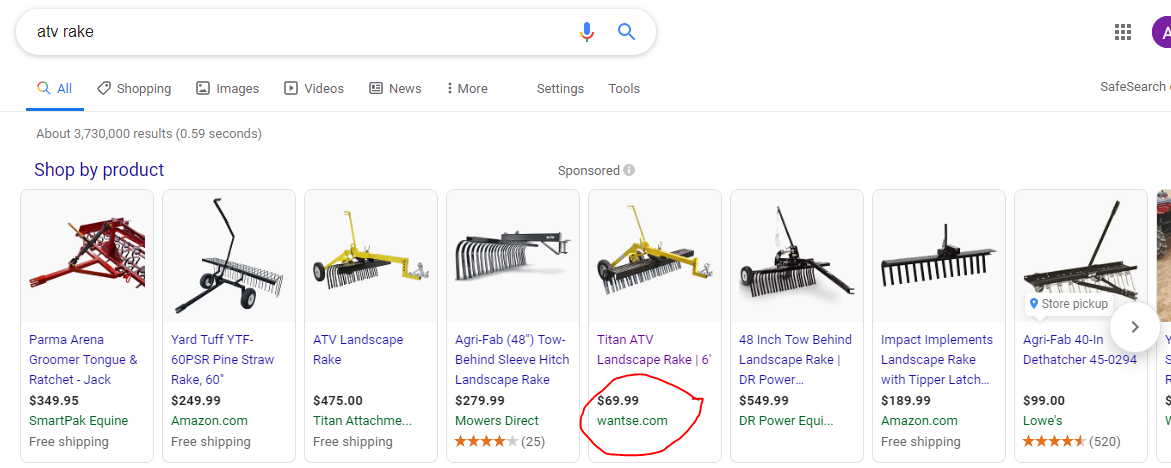Click the Parma Arena Groomer product image
Screen dimensions: 1171x468
(x=87, y=256)
